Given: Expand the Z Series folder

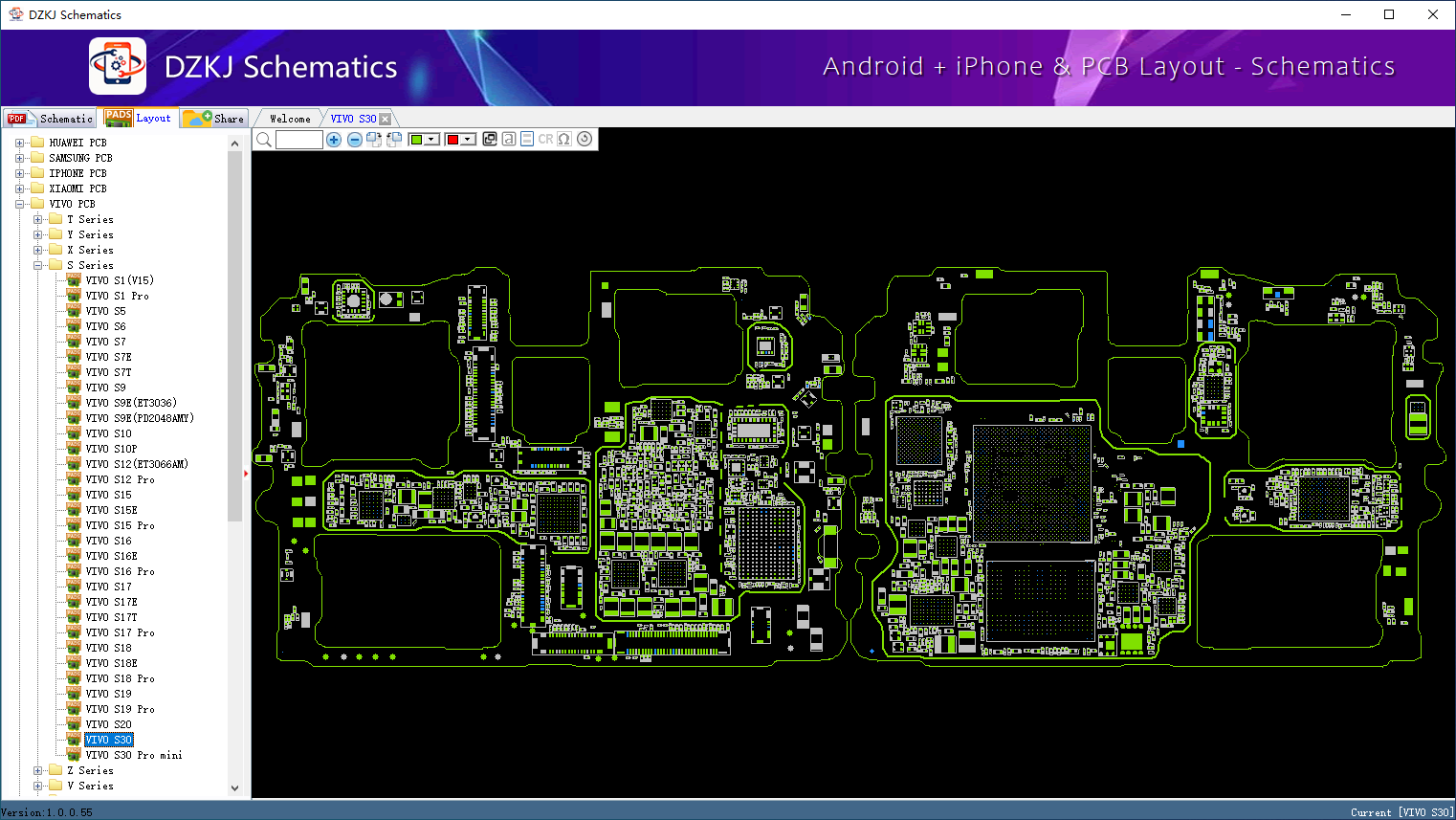Looking at the screenshot, I should pyautogui.click(x=37, y=770).
